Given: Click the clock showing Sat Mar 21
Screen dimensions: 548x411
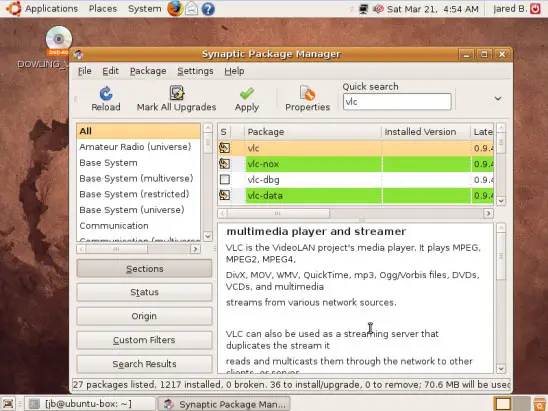Looking at the screenshot, I should tap(433, 9).
